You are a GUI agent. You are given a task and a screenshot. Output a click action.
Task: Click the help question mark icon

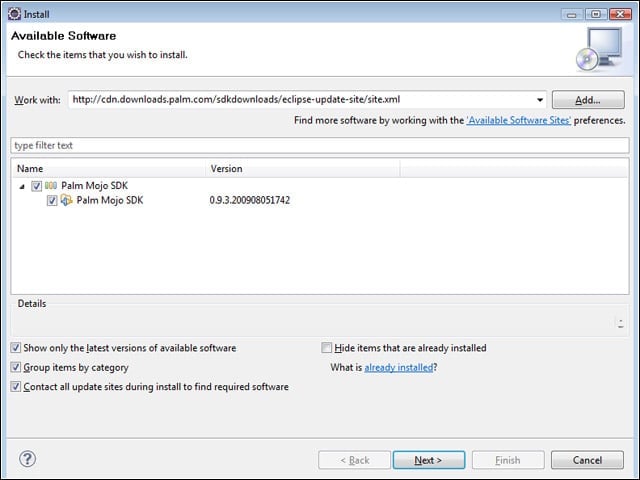27,459
